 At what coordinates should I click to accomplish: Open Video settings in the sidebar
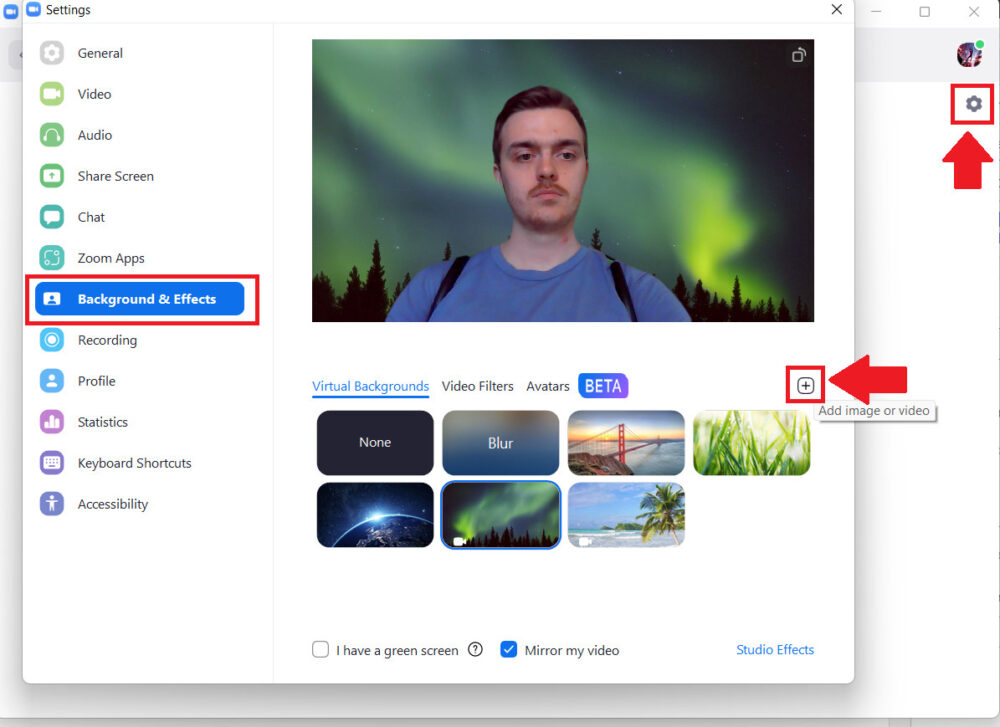pos(100,94)
